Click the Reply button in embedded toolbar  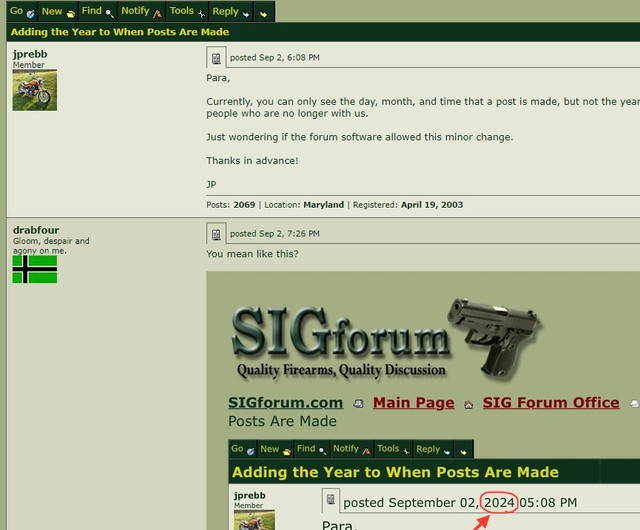pos(433,449)
